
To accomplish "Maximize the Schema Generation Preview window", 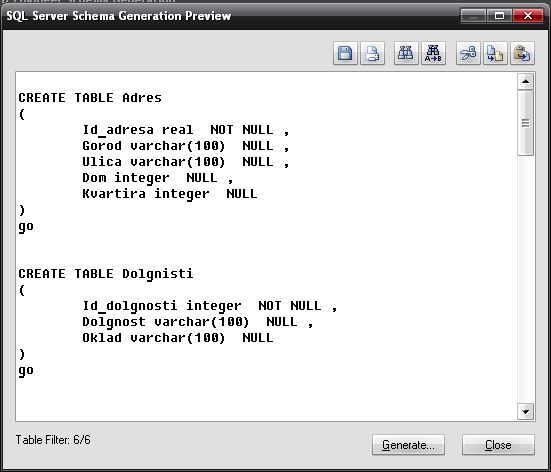I will tap(499, 15).
